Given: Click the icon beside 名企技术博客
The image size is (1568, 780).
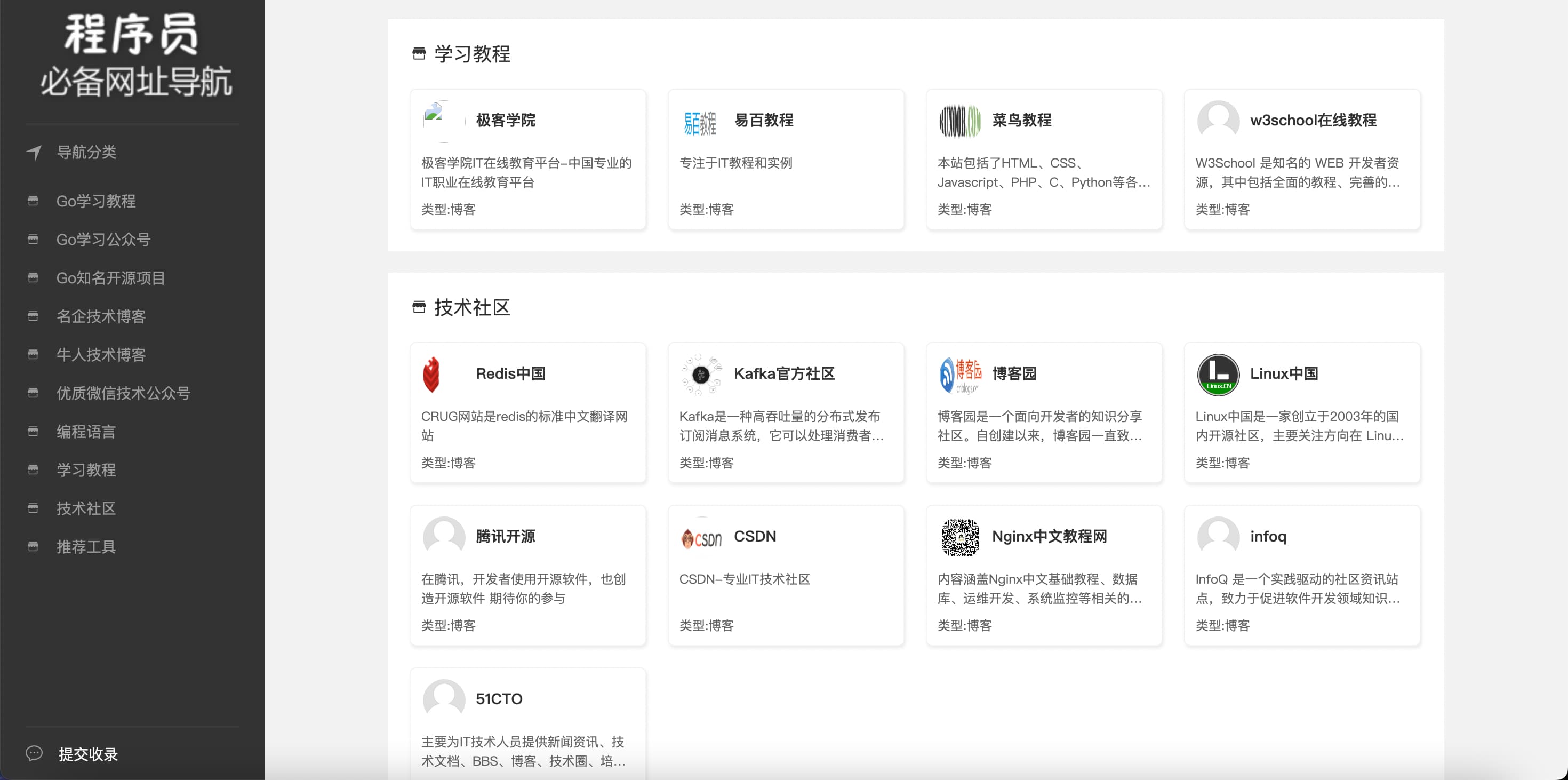Looking at the screenshot, I should click(x=34, y=316).
